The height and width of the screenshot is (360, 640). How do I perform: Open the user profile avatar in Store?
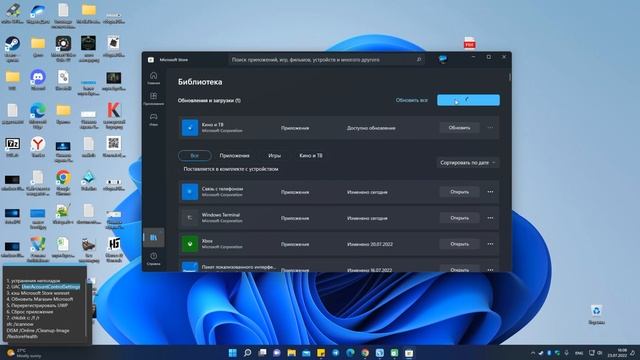point(443,60)
